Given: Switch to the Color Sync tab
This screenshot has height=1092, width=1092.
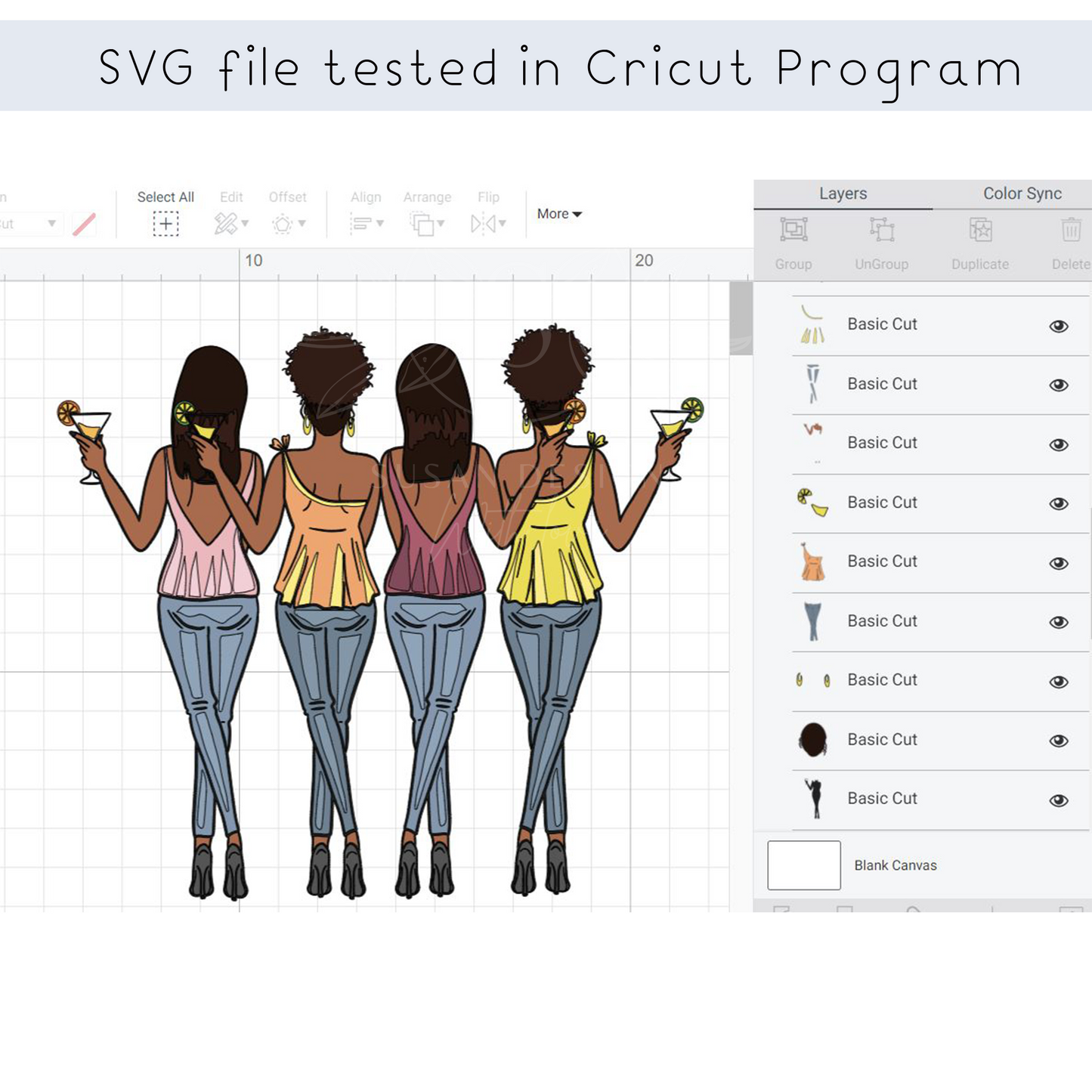Looking at the screenshot, I should (1022, 193).
